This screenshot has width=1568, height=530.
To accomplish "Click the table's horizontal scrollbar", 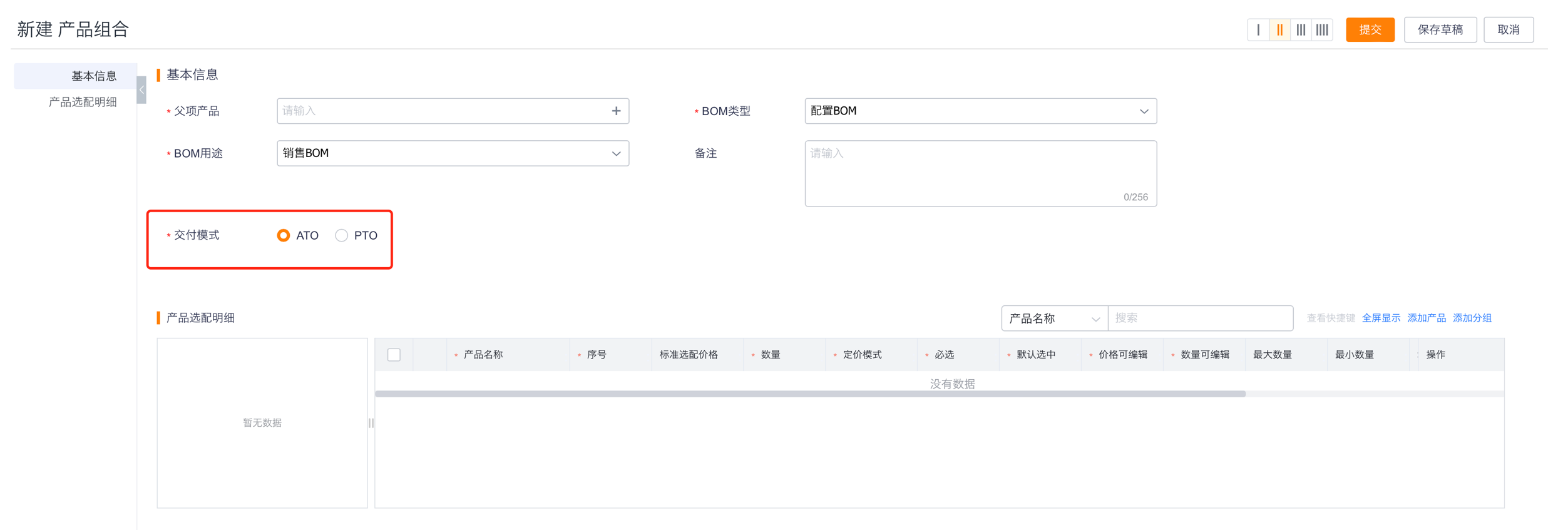I will click(810, 394).
